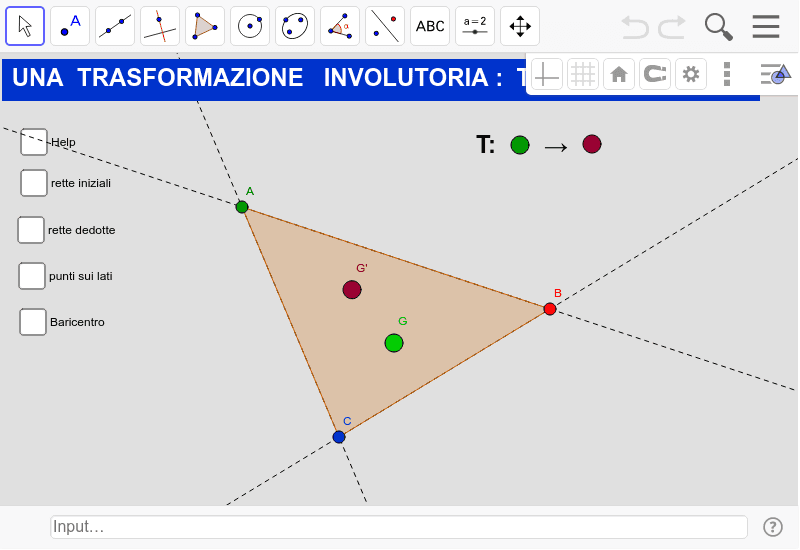Click the green circle in T legend

[x=520, y=145]
